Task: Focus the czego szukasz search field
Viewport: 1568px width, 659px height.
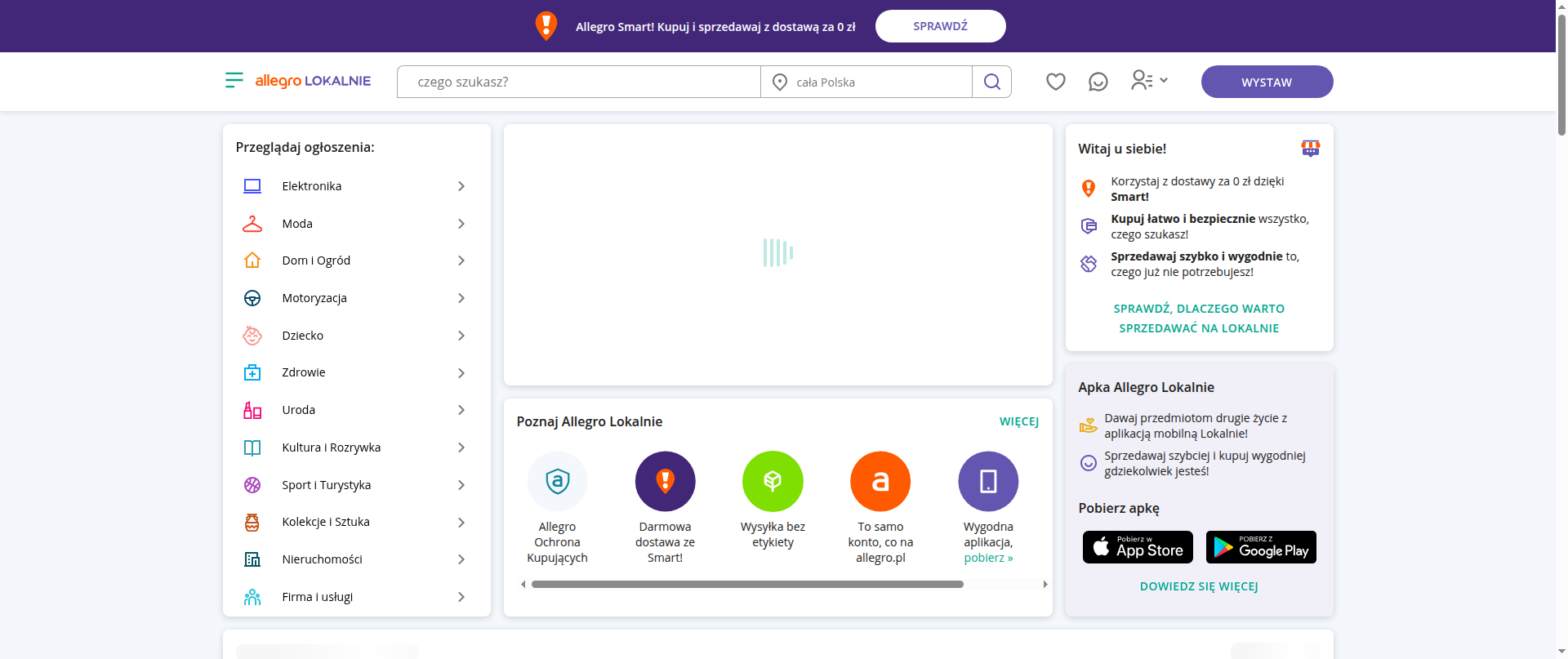Action: pyautogui.click(x=579, y=82)
